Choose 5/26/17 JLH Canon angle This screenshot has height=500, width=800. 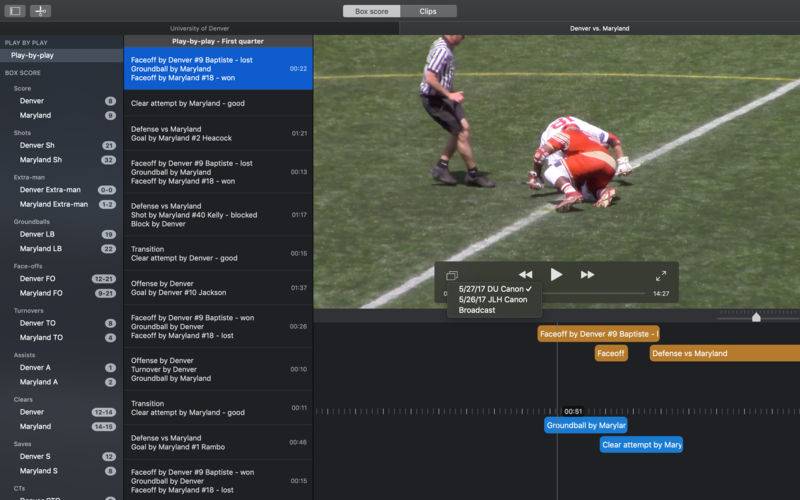tap(494, 299)
